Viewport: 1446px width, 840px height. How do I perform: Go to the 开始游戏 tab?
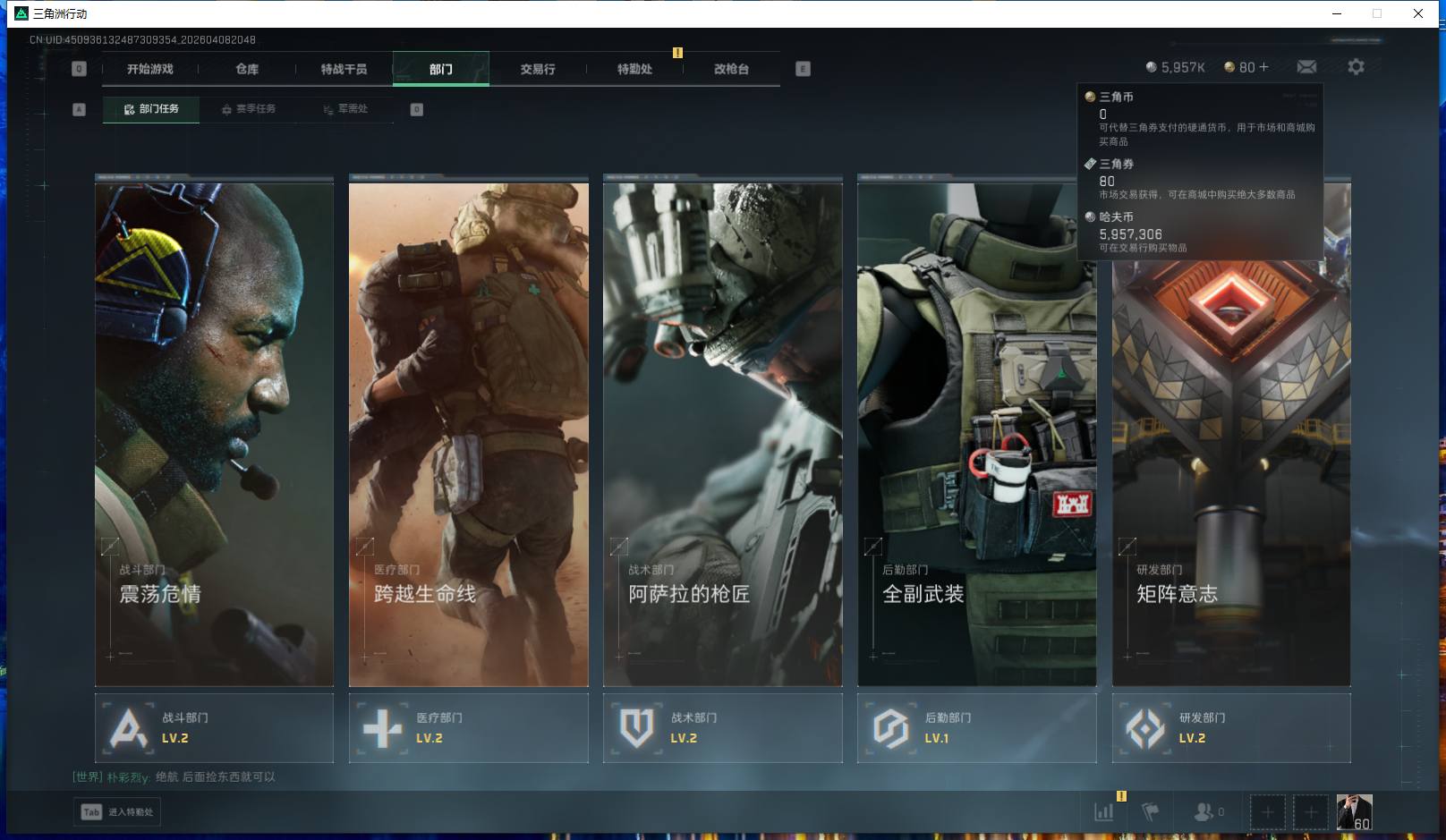[x=150, y=69]
